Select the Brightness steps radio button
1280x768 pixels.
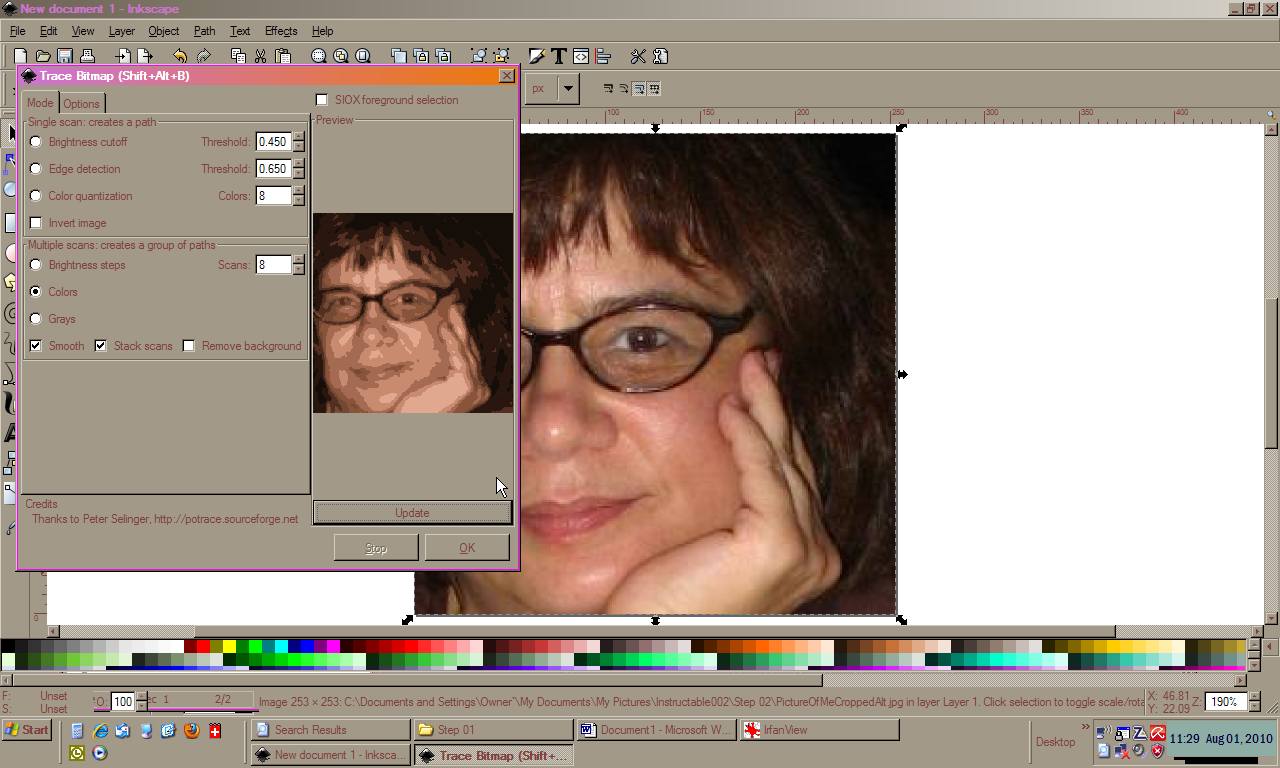point(36,265)
